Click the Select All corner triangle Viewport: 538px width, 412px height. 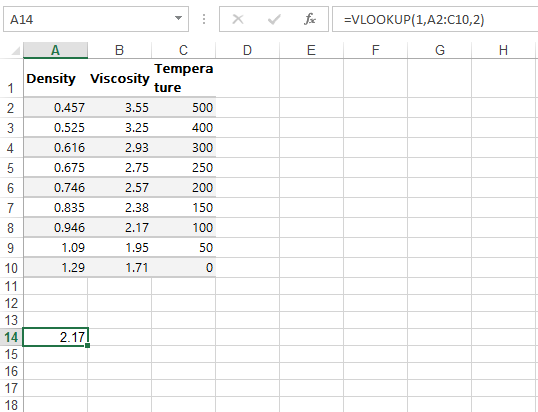pos(15,51)
